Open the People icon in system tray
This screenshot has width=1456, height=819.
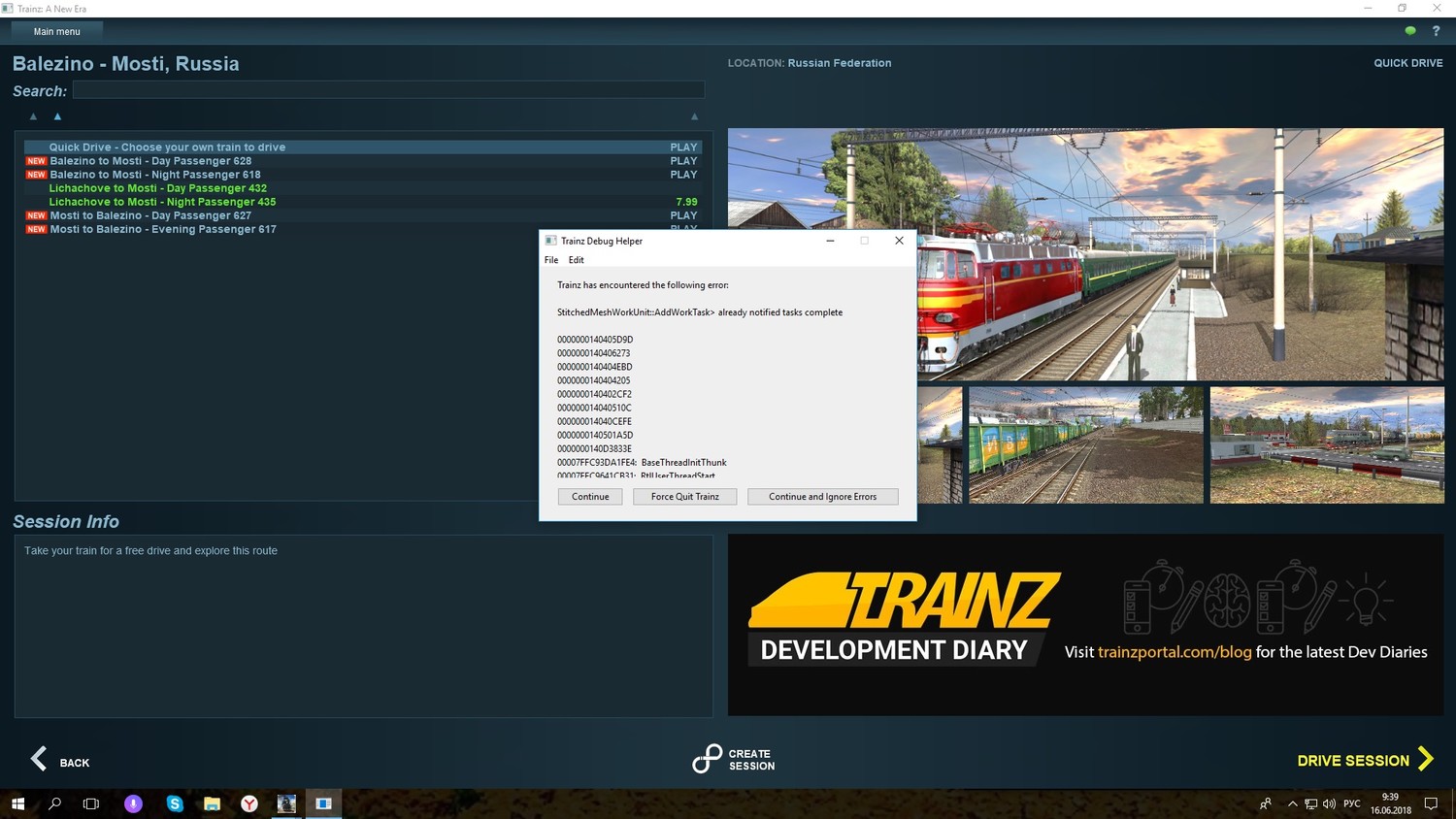(x=1265, y=803)
